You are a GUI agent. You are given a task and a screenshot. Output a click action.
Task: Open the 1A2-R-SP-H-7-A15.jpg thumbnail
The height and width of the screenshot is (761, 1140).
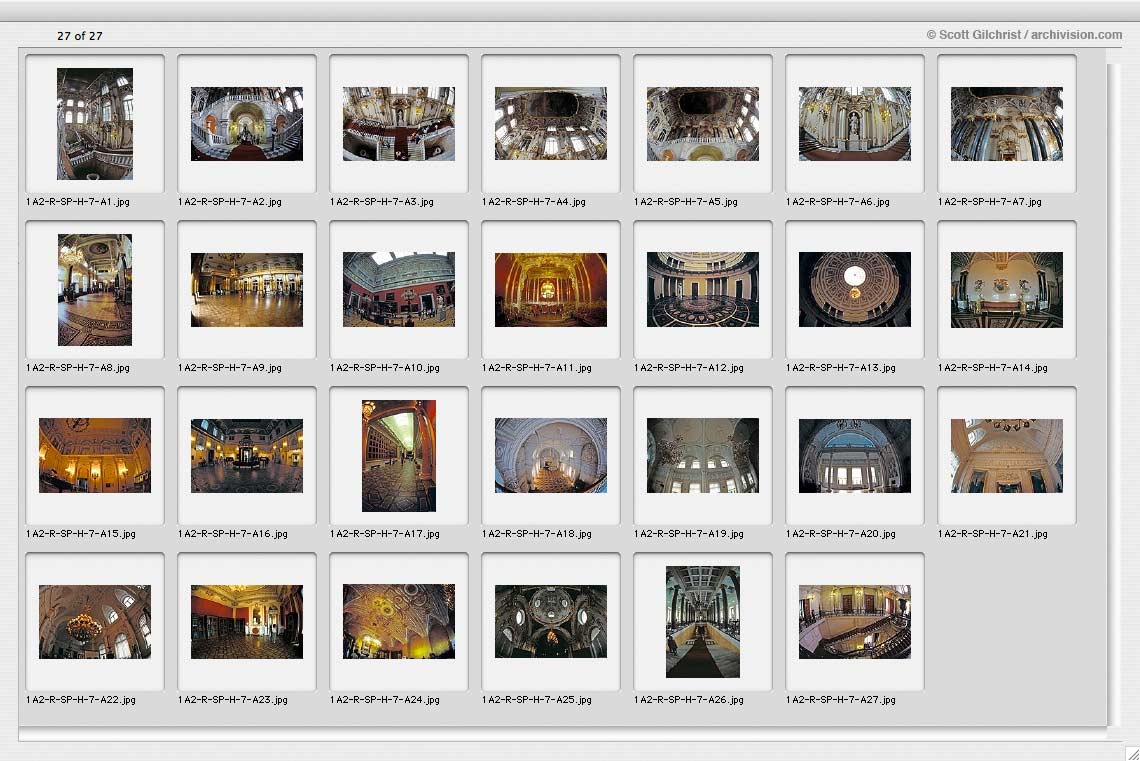tap(95, 455)
